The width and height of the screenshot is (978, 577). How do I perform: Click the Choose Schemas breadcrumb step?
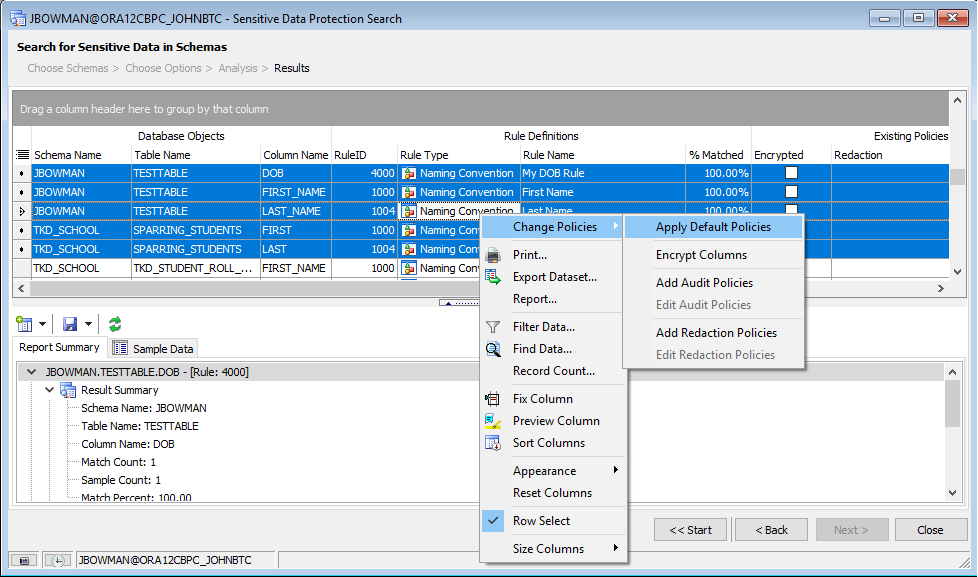coord(68,68)
